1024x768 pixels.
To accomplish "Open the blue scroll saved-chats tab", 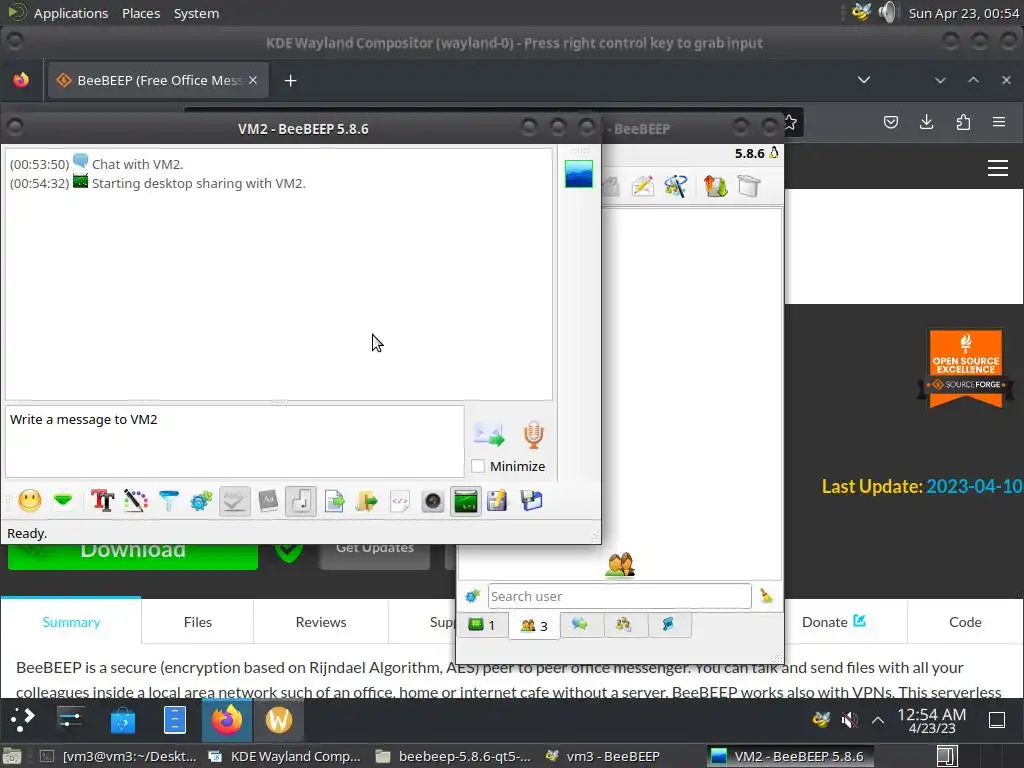I will pyautogui.click(x=669, y=625).
